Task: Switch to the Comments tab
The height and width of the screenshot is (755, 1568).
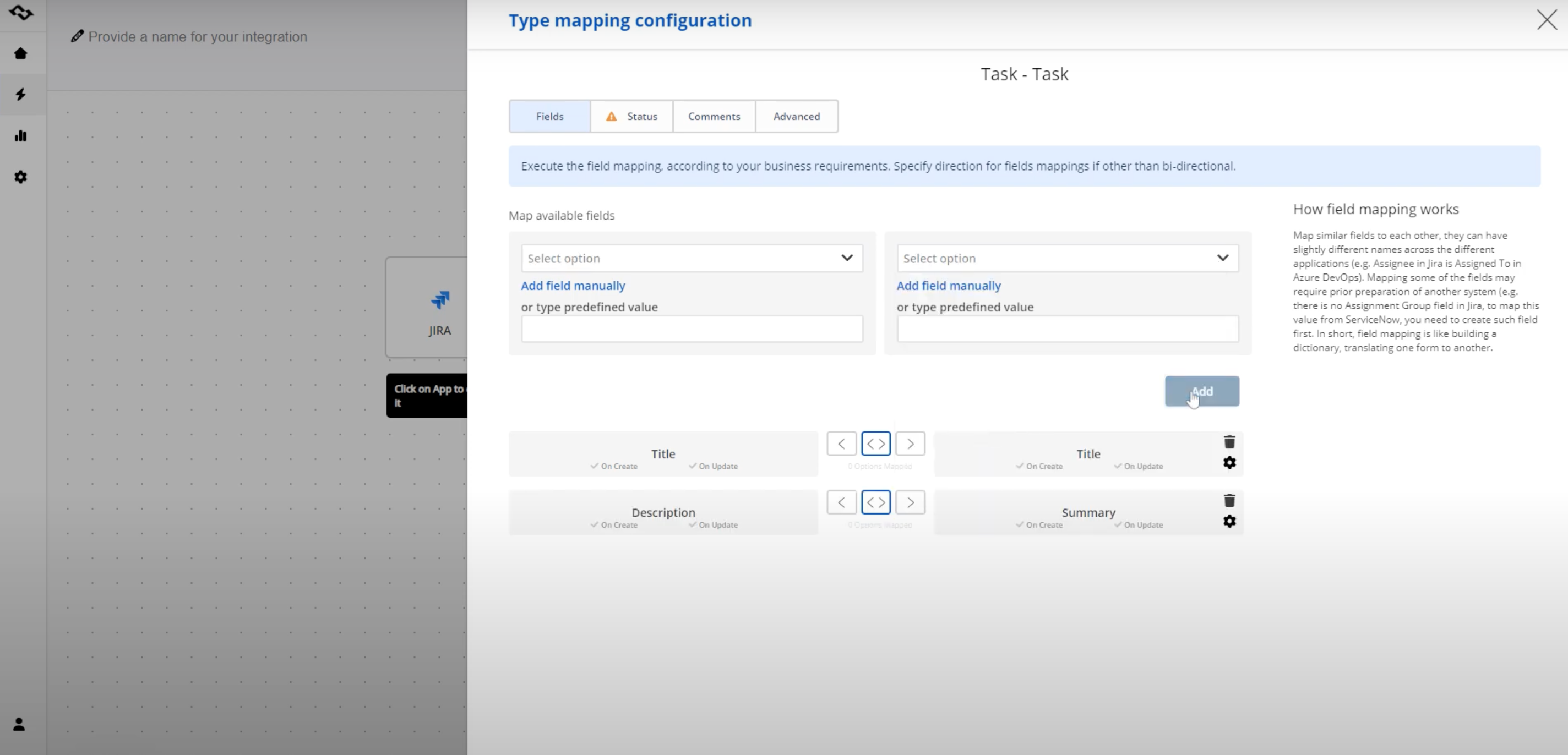Action: click(714, 116)
